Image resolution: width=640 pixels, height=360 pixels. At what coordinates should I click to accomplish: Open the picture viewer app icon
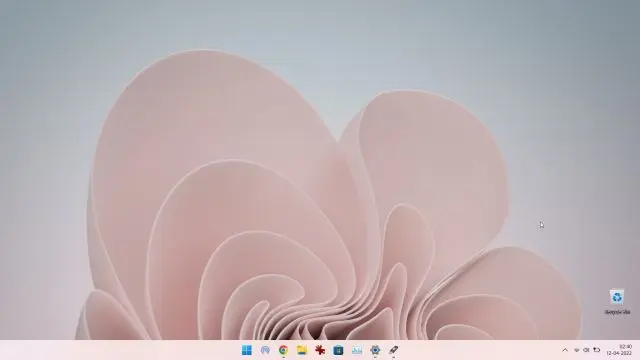tap(357, 350)
